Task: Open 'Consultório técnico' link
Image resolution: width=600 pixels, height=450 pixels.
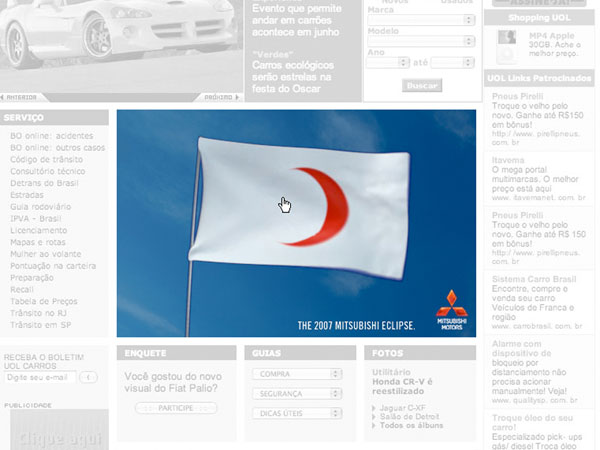Action: [47, 171]
